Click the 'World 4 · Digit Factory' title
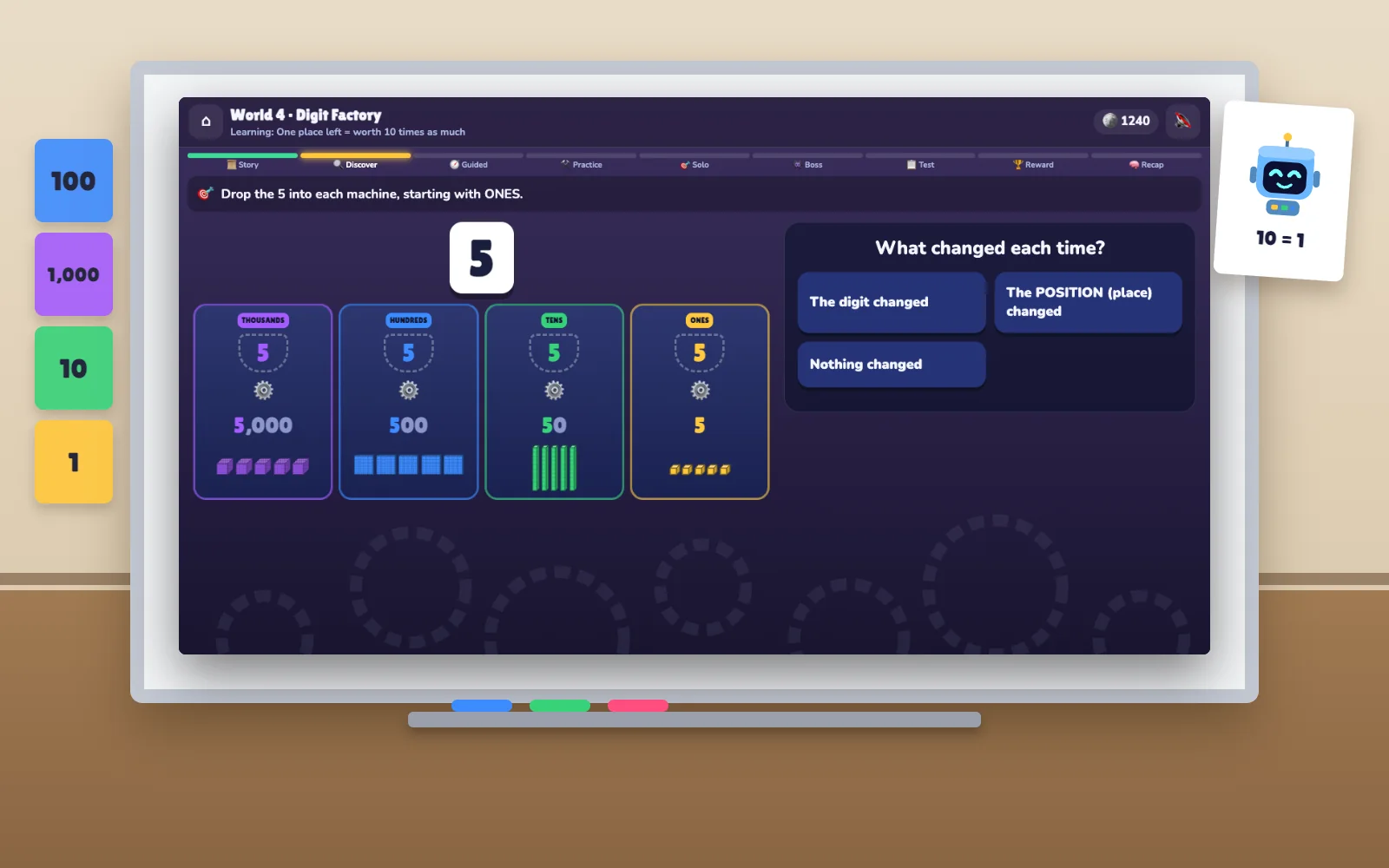1389x868 pixels. coord(306,115)
